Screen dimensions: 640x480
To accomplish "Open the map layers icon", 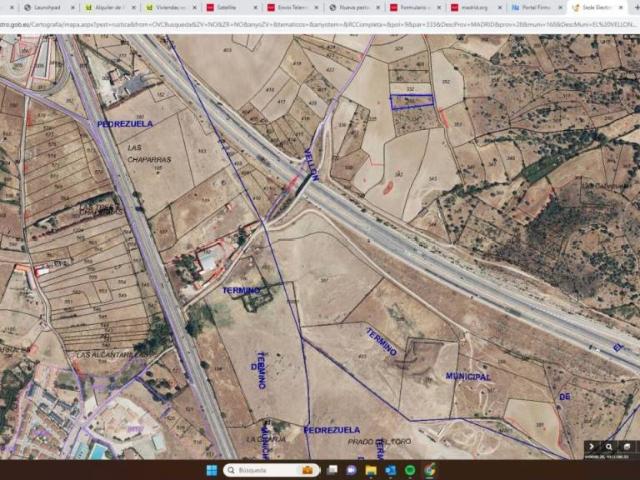I will point(627,447).
